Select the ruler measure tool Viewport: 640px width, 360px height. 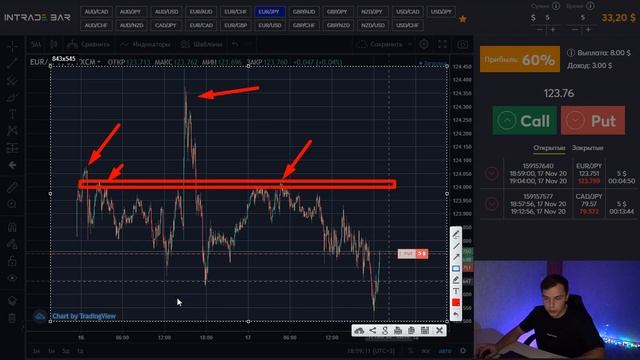click(12, 187)
